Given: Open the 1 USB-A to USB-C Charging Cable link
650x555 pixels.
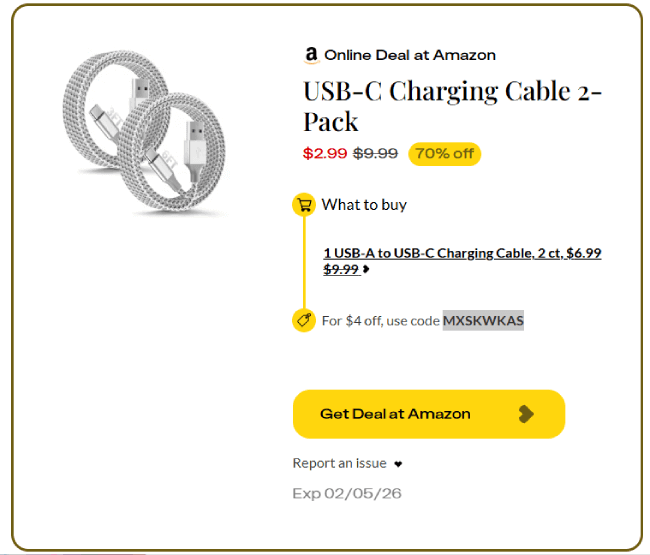Looking at the screenshot, I should [462, 254].
